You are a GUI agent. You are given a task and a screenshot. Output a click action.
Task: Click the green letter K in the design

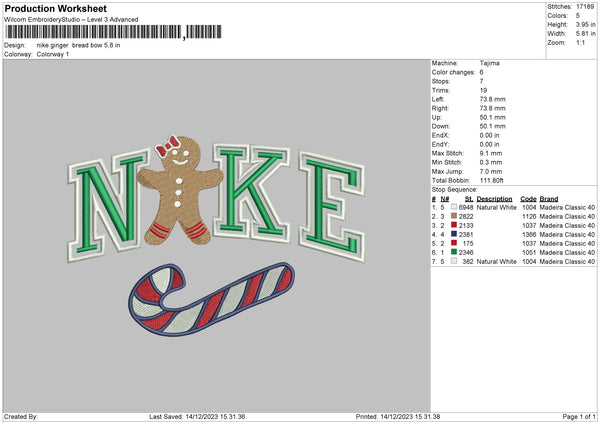(252, 191)
